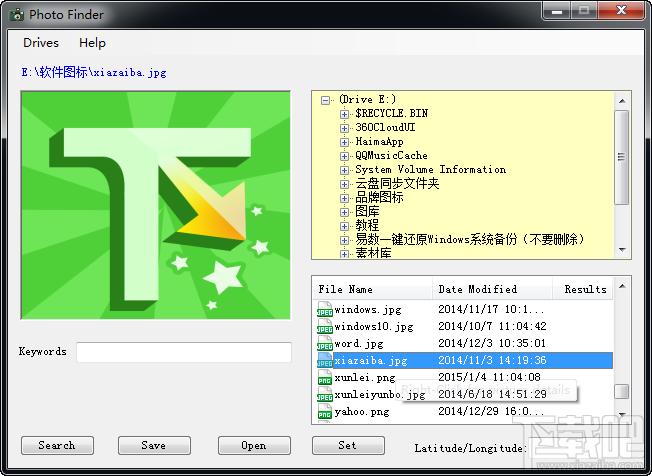Click the PNG icon beside xunlei.png

[x=325, y=377]
